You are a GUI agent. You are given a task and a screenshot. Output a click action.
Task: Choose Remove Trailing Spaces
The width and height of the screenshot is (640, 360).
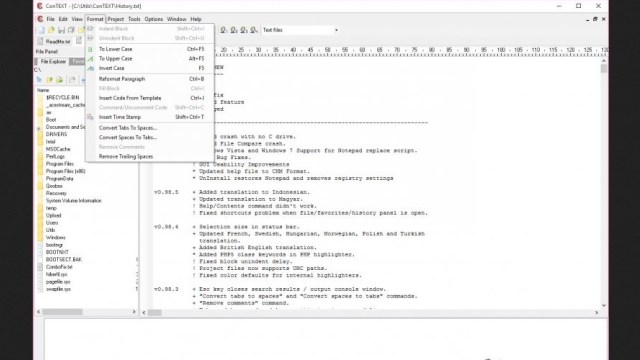tap(150, 157)
